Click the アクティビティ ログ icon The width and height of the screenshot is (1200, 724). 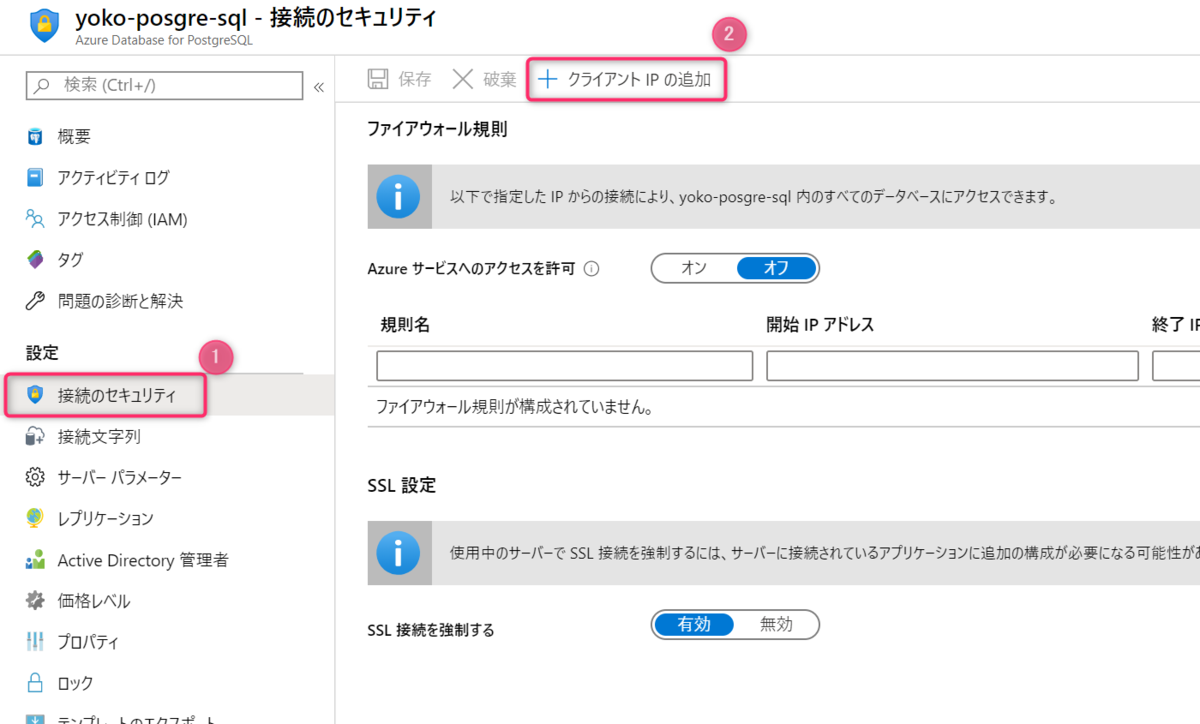click(35, 178)
